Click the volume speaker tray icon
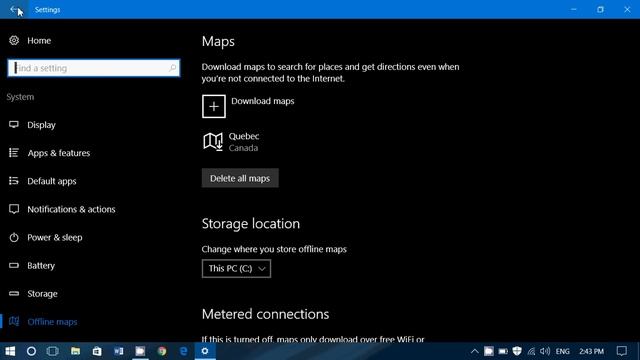The width and height of the screenshot is (640, 360). tap(545, 351)
